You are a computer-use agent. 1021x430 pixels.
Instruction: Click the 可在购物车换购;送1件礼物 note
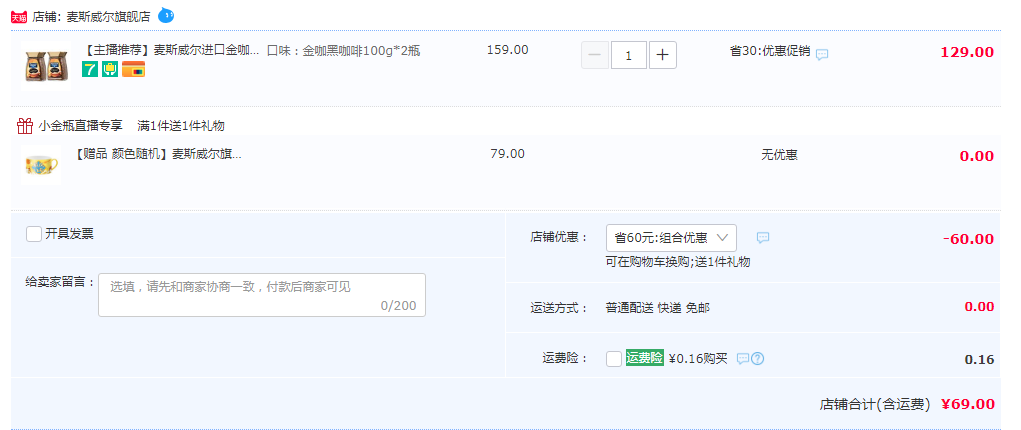point(678,262)
